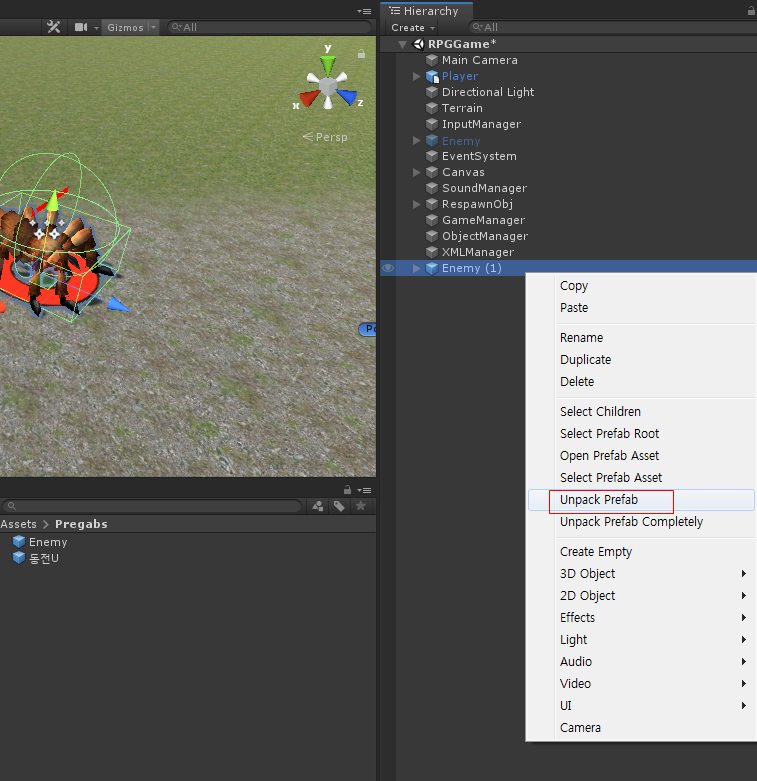Click the Project panel search field
757x781 pixels.
(x=152, y=506)
